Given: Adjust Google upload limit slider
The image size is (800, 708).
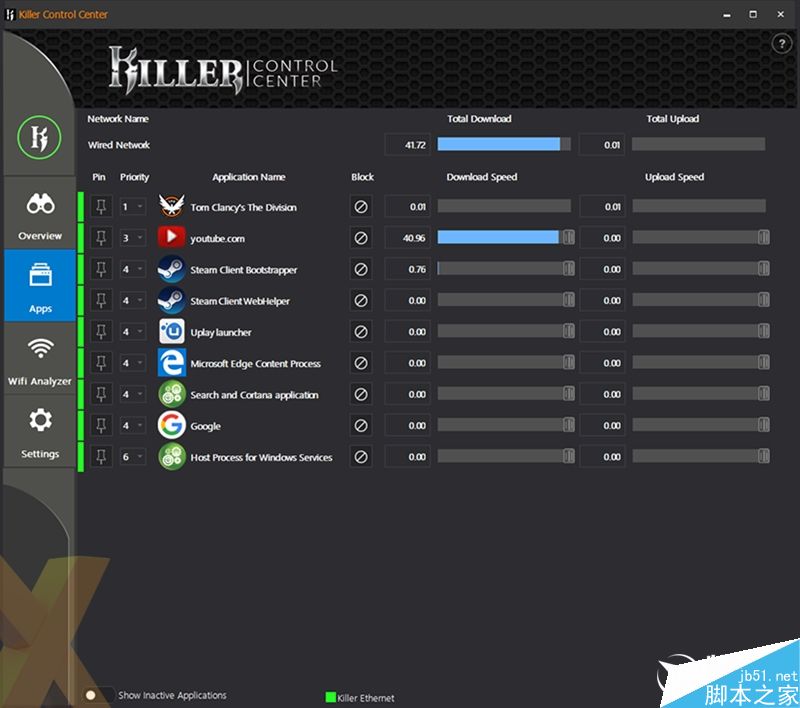Looking at the screenshot, I should (x=763, y=425).
